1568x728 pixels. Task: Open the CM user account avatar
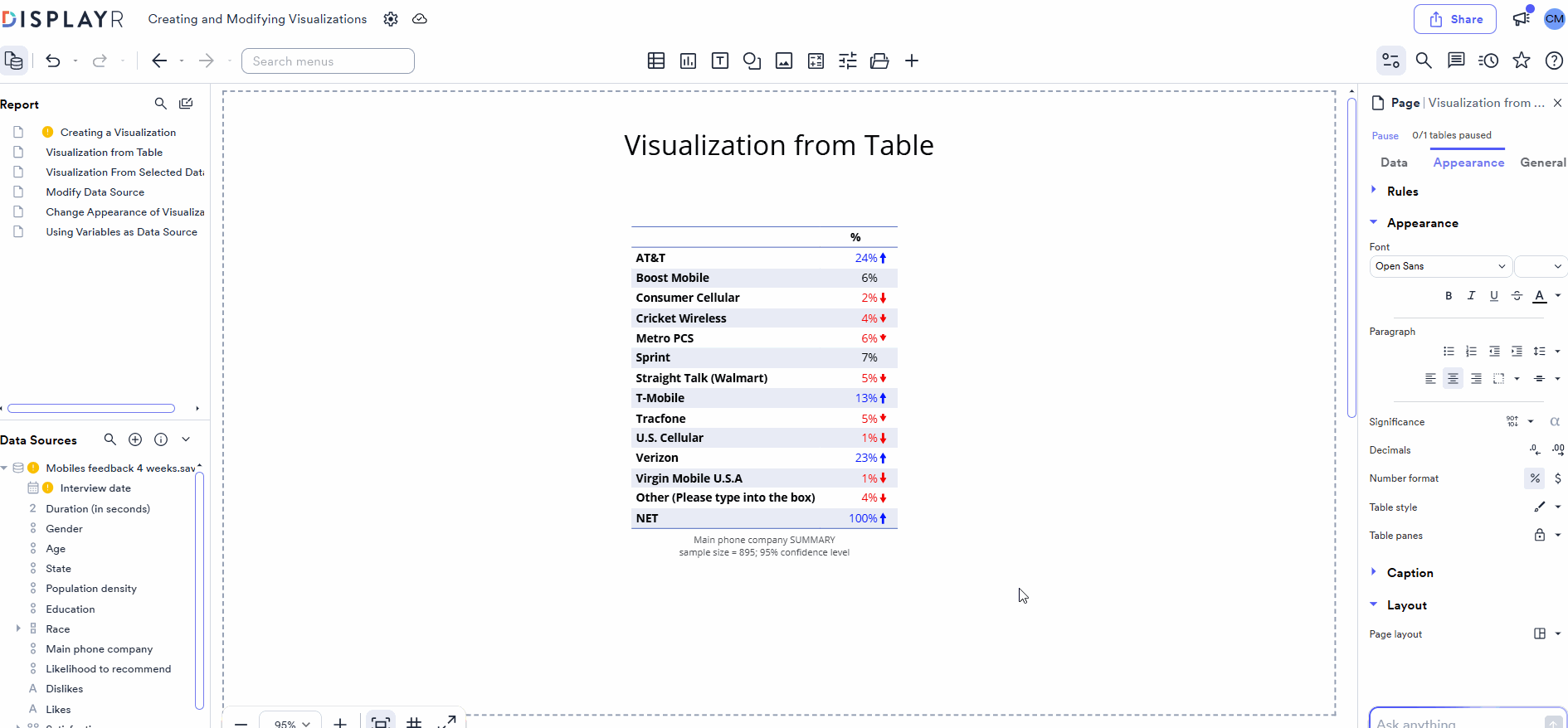click(1555, 18)
